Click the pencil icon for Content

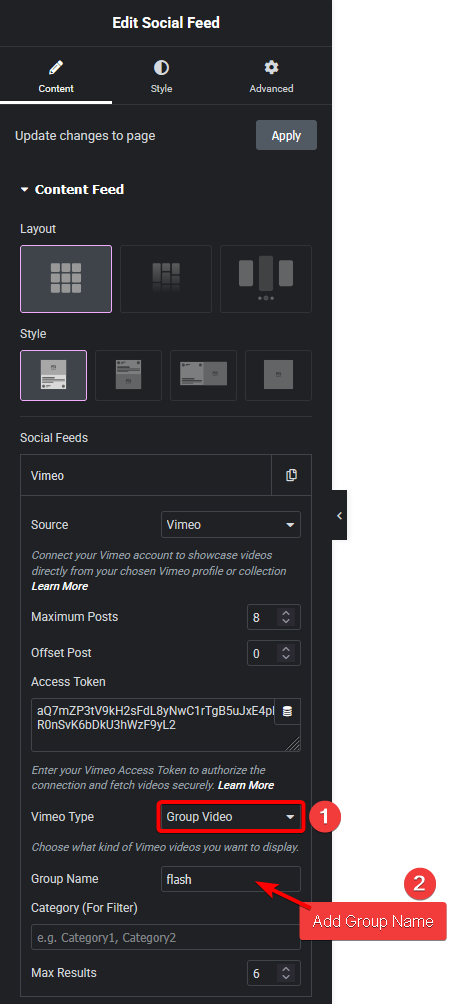click(x=56, y=67)
